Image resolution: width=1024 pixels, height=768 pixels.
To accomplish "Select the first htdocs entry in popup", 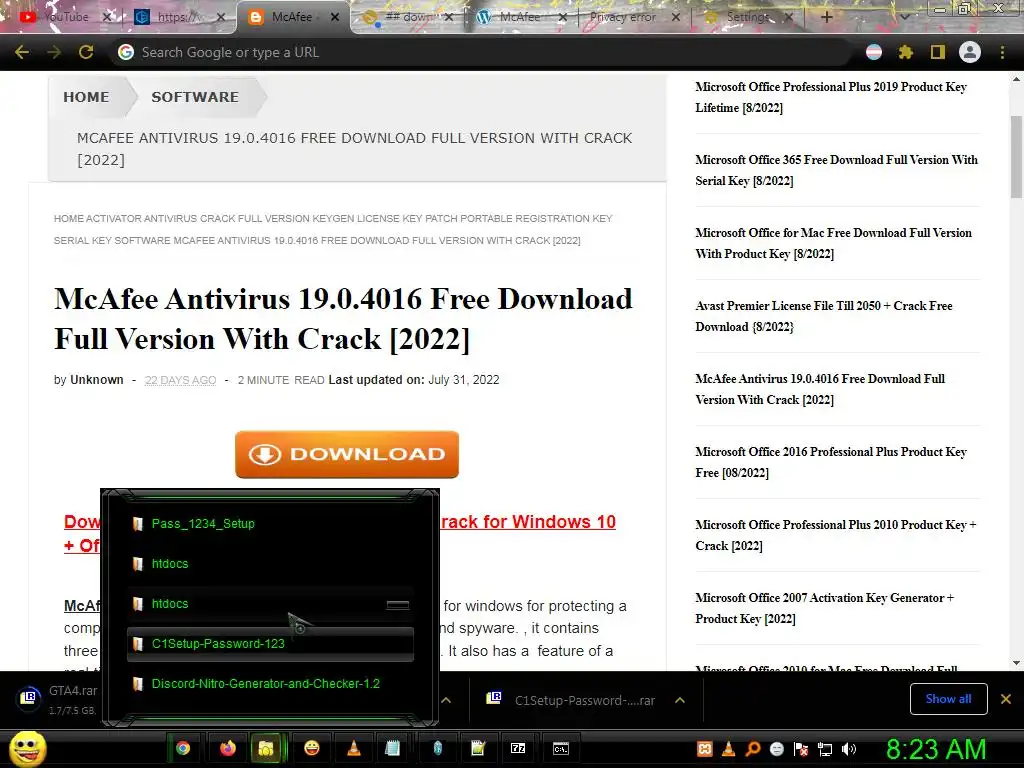I will [270, 564].
